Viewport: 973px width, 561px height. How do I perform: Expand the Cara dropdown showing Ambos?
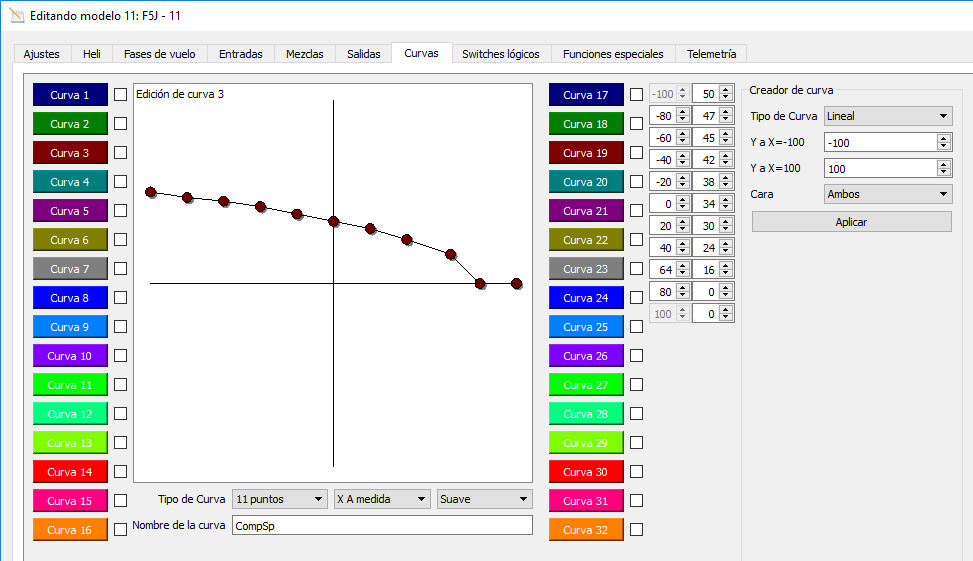[887, 194]
